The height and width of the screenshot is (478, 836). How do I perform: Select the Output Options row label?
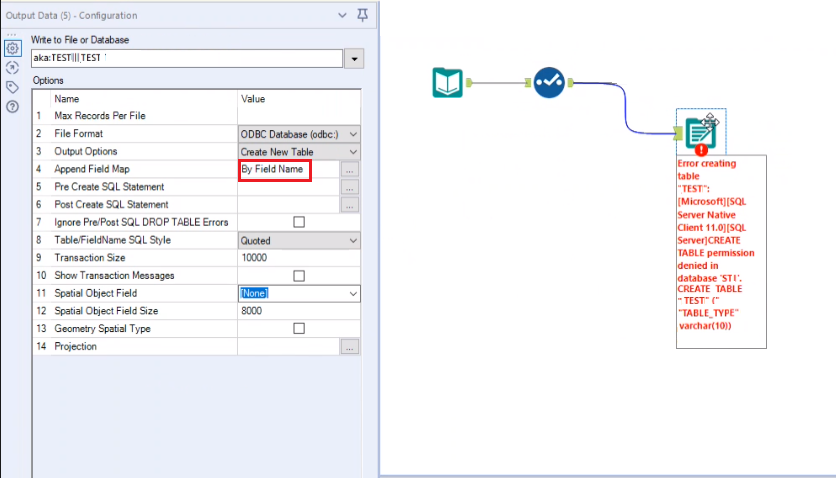click(x=85, y=151)
